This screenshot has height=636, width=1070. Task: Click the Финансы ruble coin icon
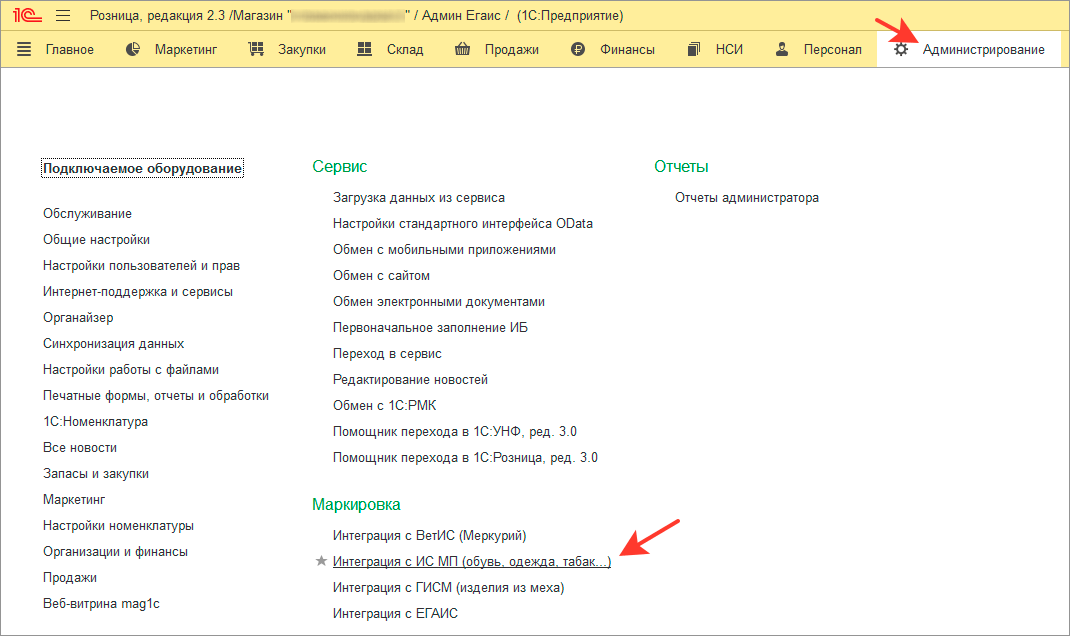tap(578, 49)
